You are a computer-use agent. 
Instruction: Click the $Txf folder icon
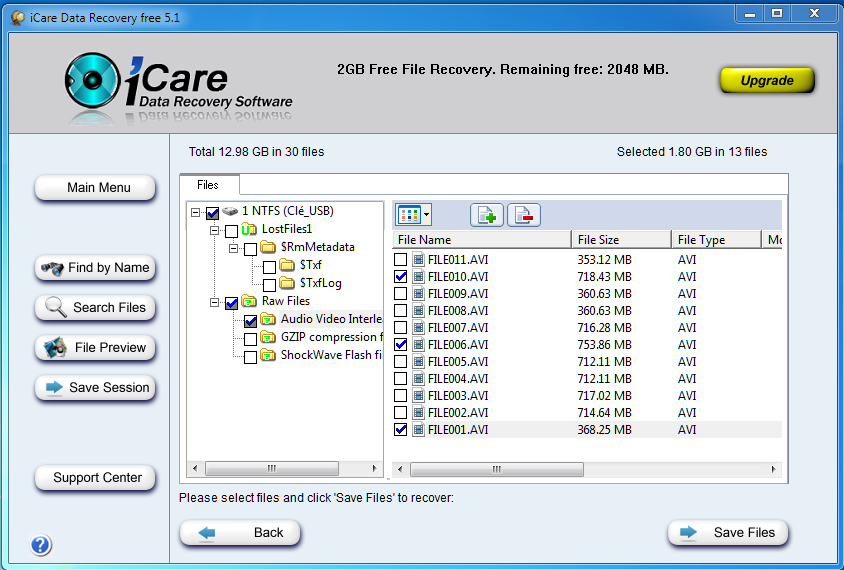(x=287, y=265)
